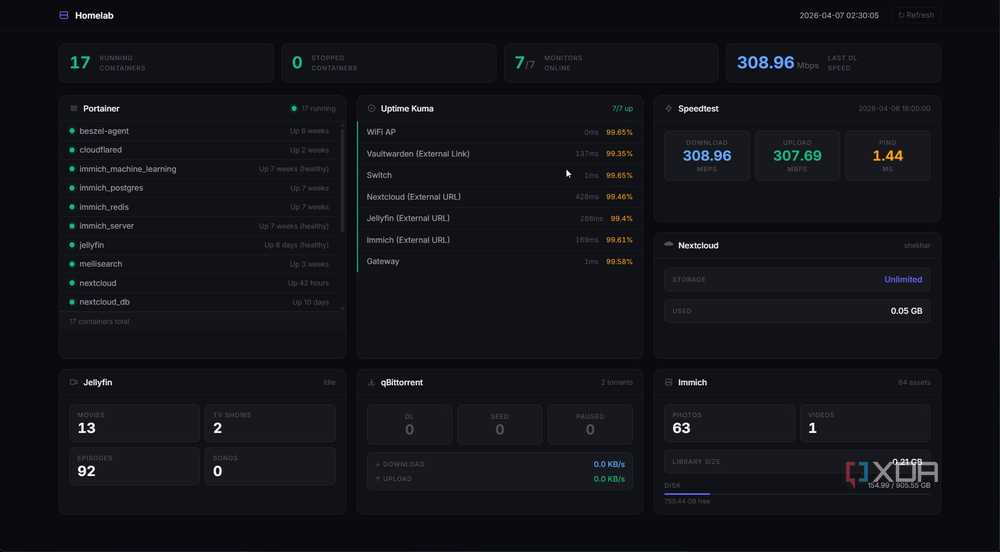Open the Gateway monitor row
This screenshot has width=1000, height=552.
[499, 261]
